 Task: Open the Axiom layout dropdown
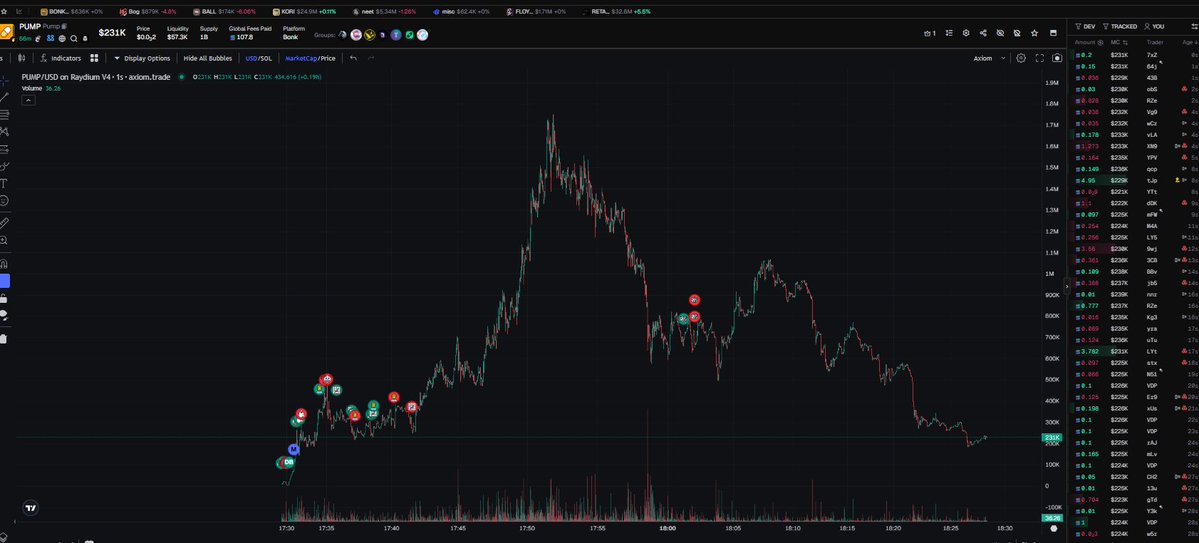(989, 58)
